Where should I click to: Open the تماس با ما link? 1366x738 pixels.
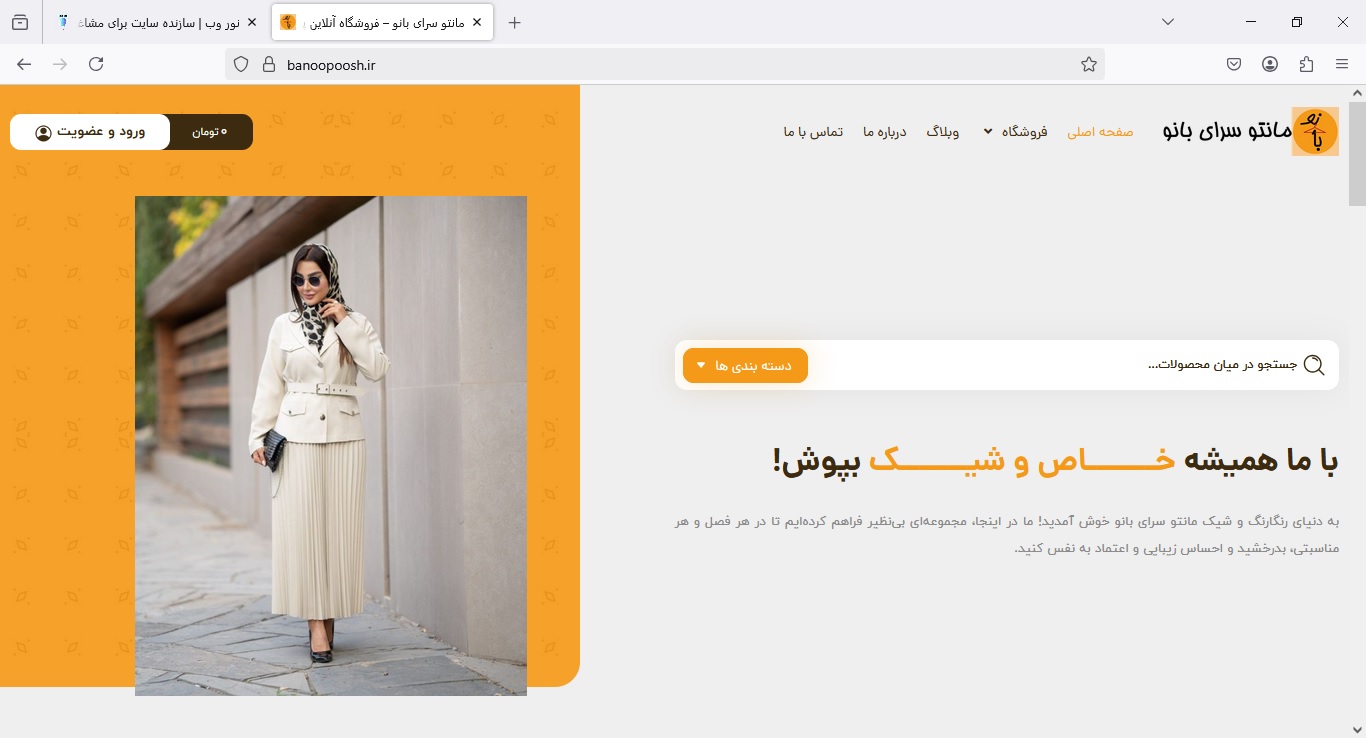(x=813, y=131)
